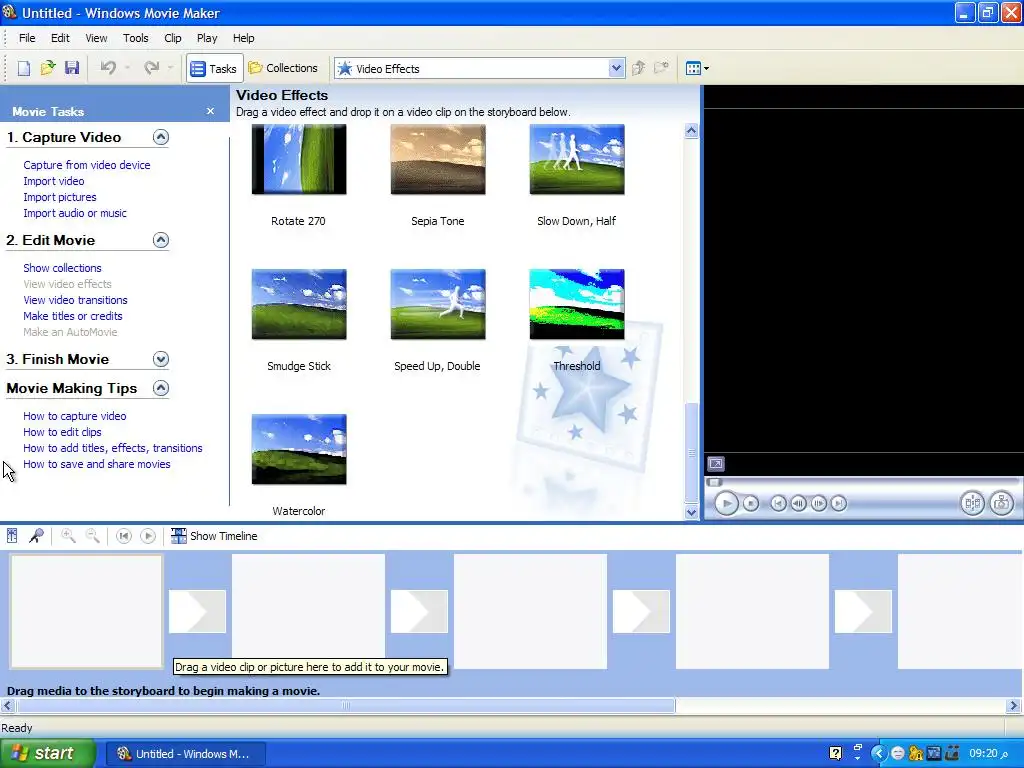Screen dimensions: 1024x768
Task: Click effects list scroll up arrow
Action: pos(692,131)
